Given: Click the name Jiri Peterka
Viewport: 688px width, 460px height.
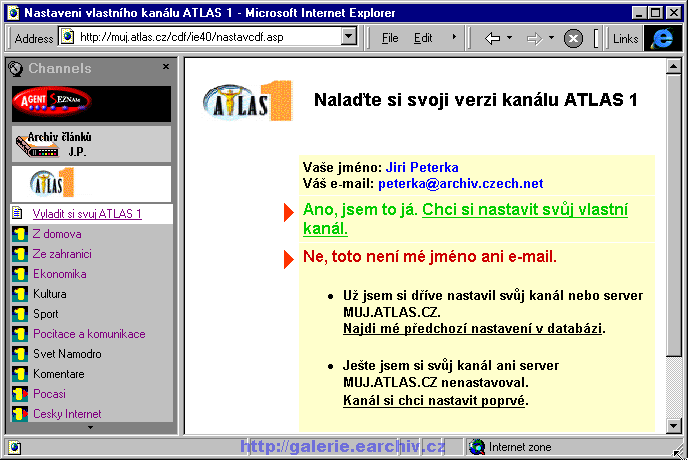Looking at the screenshot, I should 422,167.
